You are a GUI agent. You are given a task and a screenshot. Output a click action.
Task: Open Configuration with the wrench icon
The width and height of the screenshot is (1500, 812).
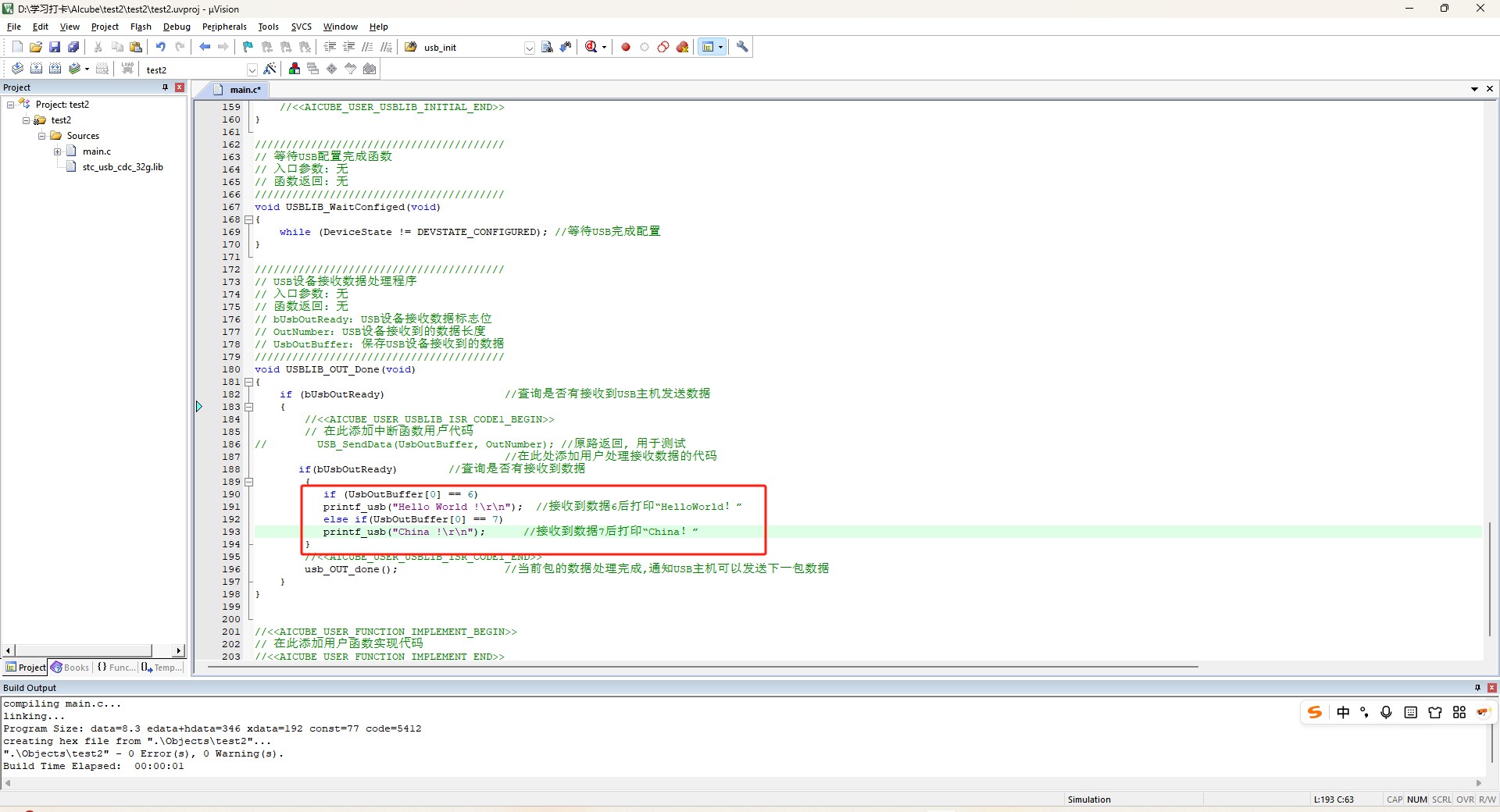(742, 47)
